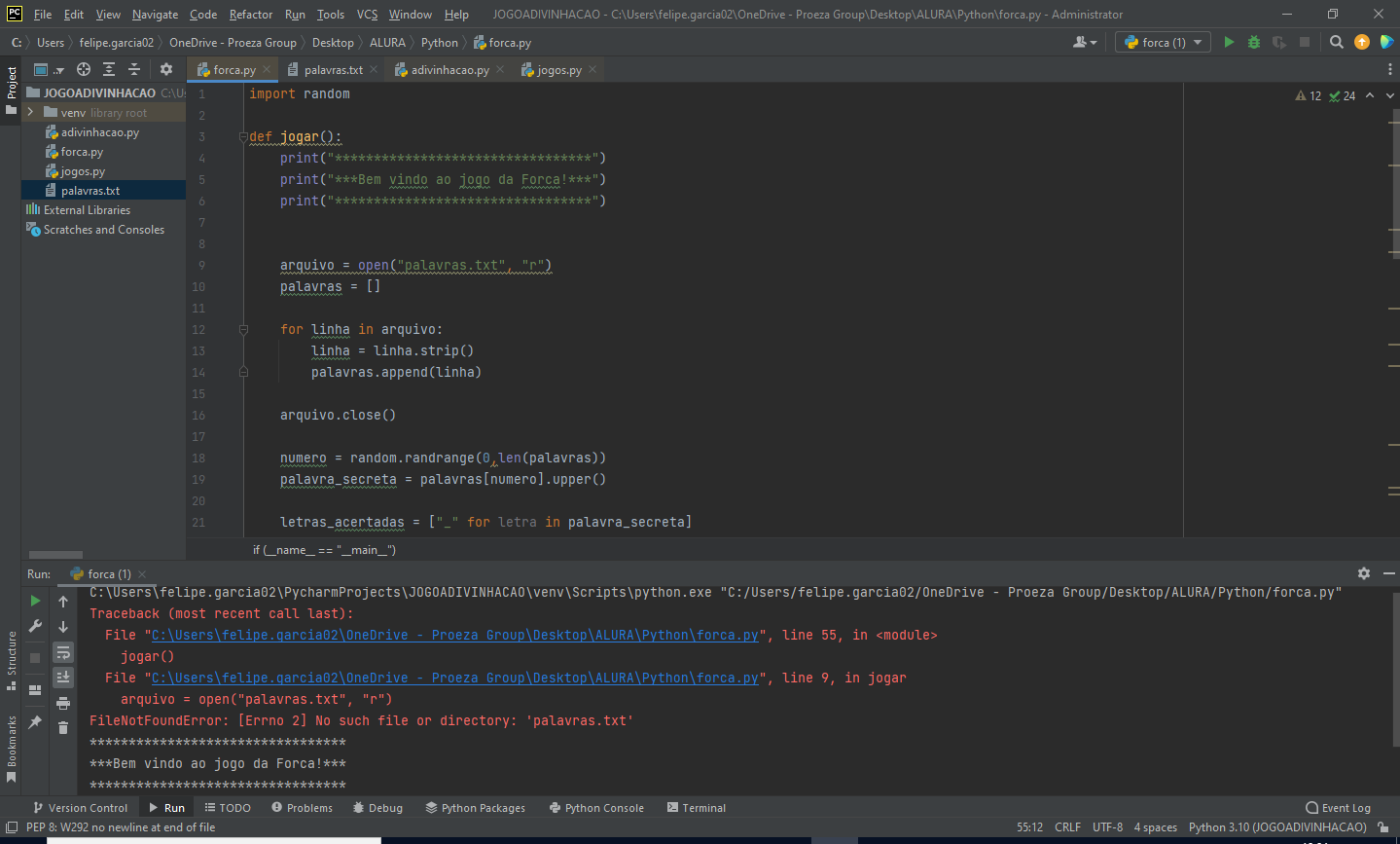1400x844 pixels.
Task: Rerun forca (1) in Run panel
Action: pyautogui.click(x=35, y=601)
